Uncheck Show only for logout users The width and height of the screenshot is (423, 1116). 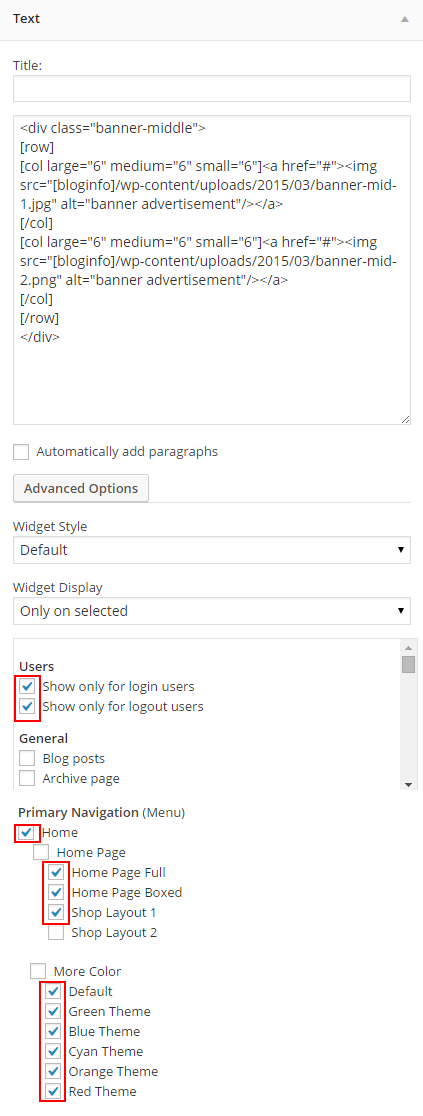coord(27,707)
